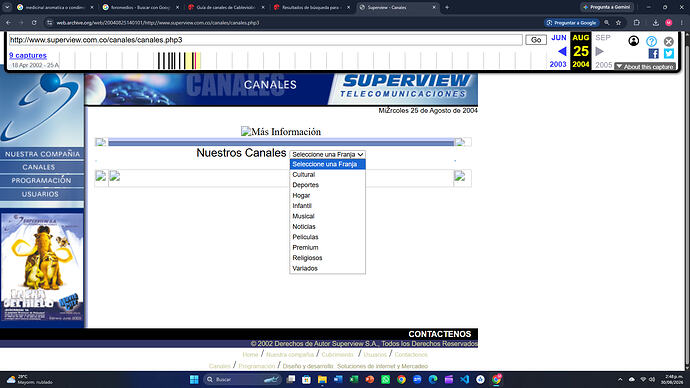Show hidden system tray icons
Viewport: 690px width, 388px height.
point(620,379)
